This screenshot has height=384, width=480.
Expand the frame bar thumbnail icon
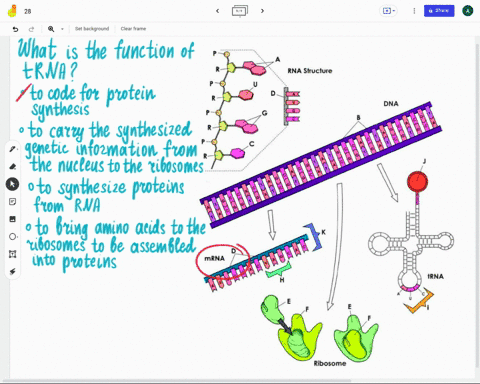tap(240, 11)
